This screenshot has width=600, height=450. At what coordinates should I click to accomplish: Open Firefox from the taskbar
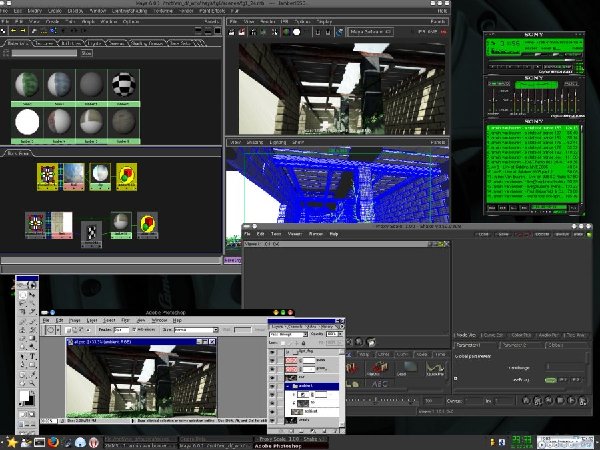click(x=54, y=442)
